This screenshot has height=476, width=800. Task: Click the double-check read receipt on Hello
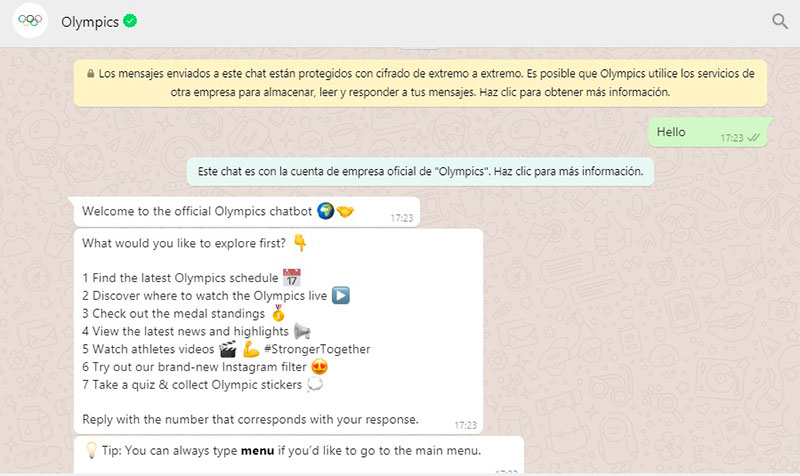pyautogui.click(x=754, y=137)
